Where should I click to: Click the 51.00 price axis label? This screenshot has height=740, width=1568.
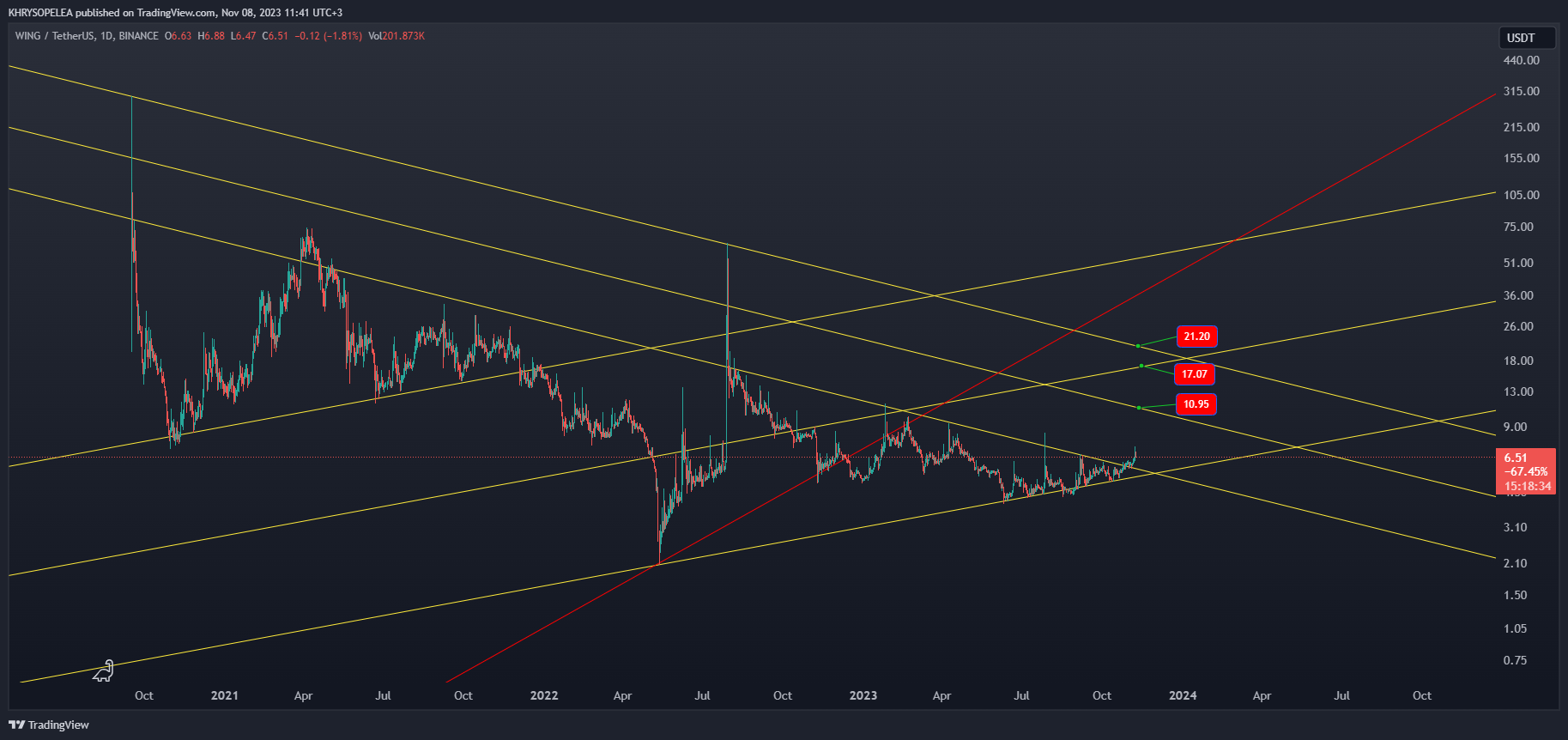coord(1518,263)
